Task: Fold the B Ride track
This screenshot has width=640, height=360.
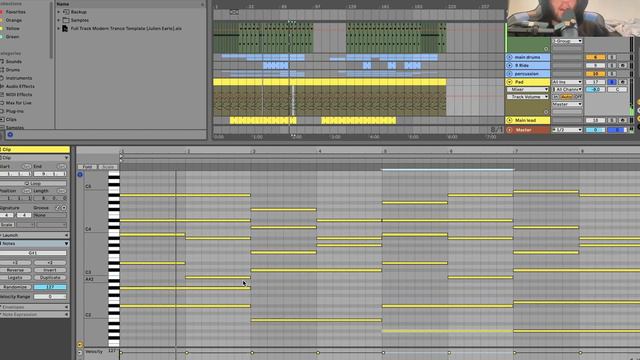Action: point(509,65)
